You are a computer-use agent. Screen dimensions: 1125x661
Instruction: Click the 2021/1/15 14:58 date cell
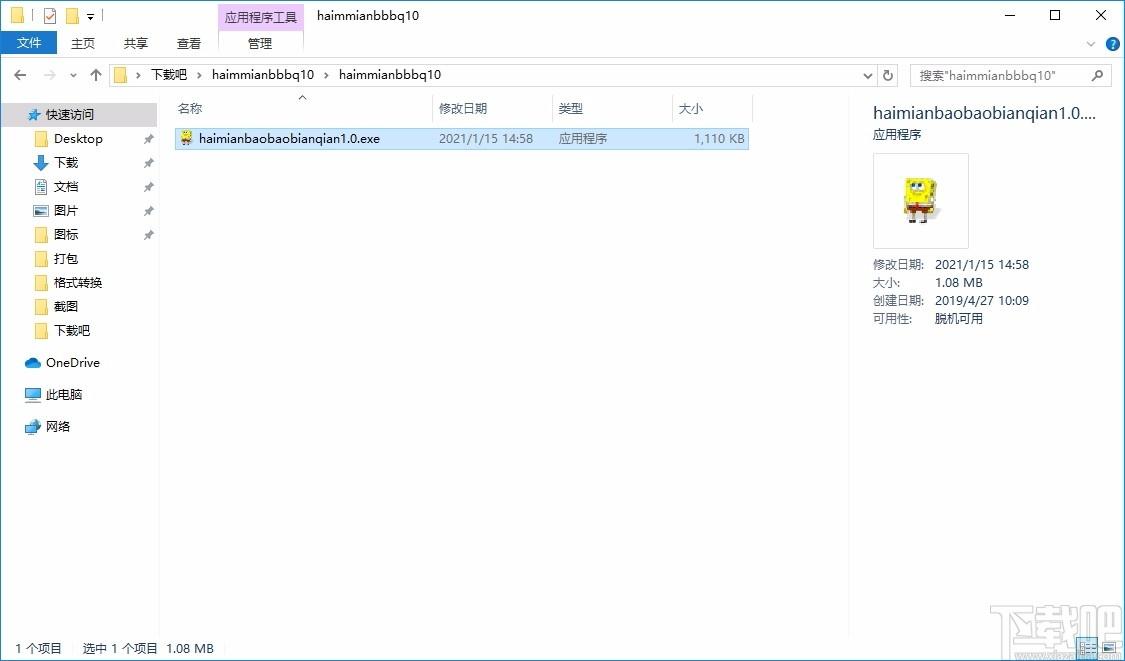(486, 139)
